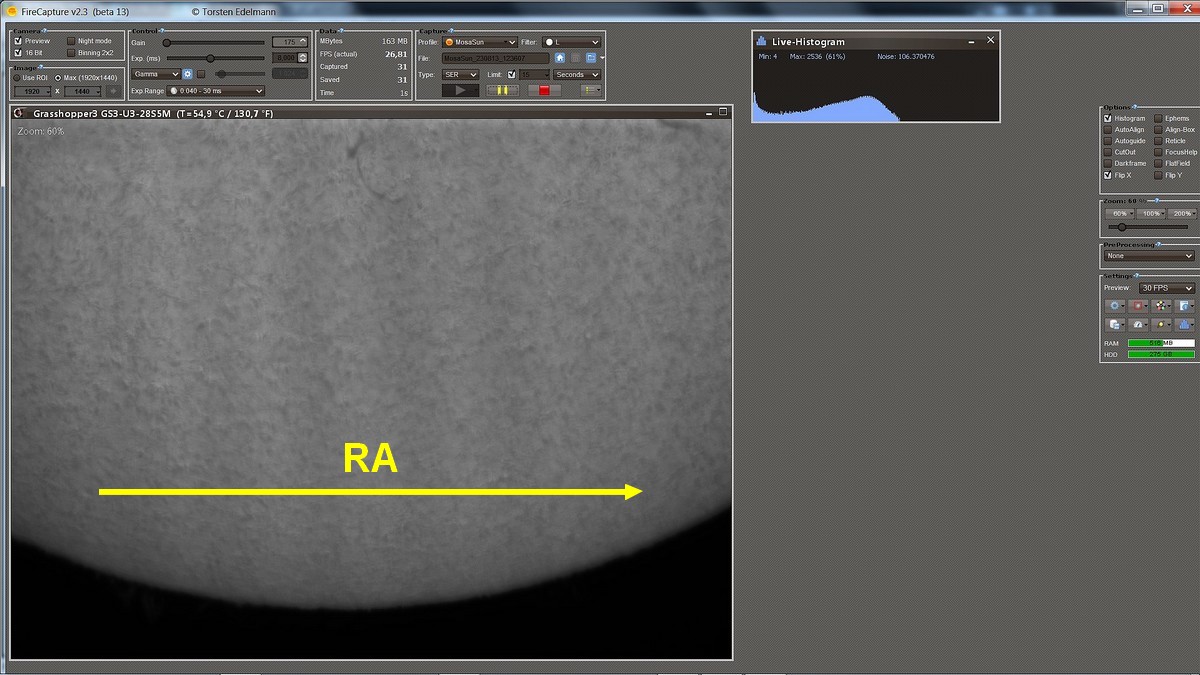The width and height of the screenshot is (1200, 675).
Task: Click the PreProcessing help icon
Action: click(x=1158, y=244)
